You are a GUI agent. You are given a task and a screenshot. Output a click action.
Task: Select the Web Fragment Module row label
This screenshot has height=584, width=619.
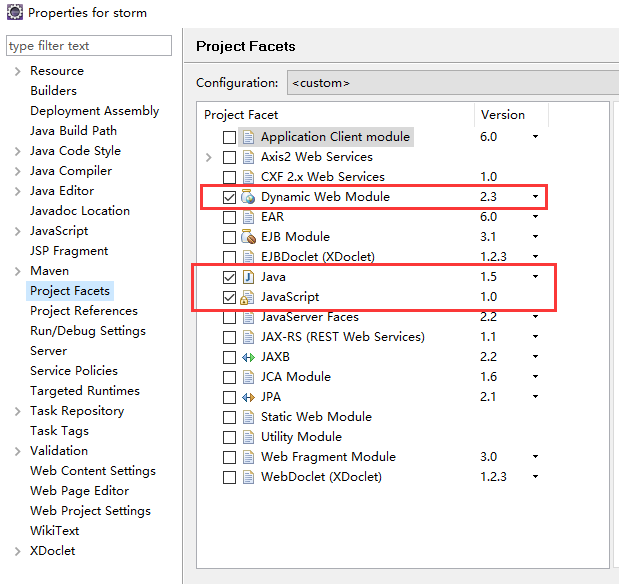(x=328, y=457)
